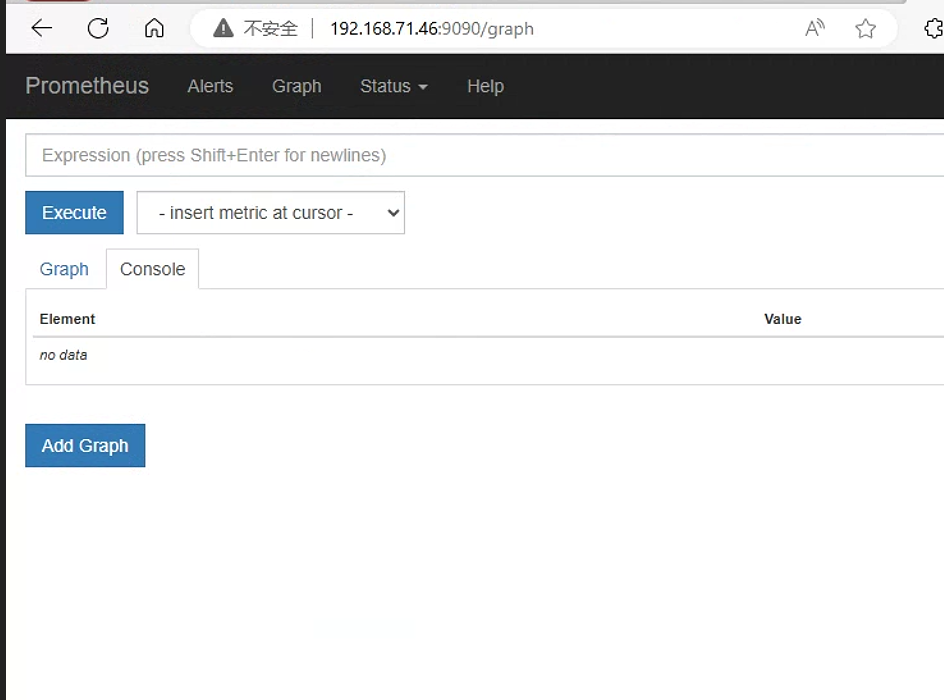Click the 'no data' result text
Screen dimensions: 944x700
[63, 355]
